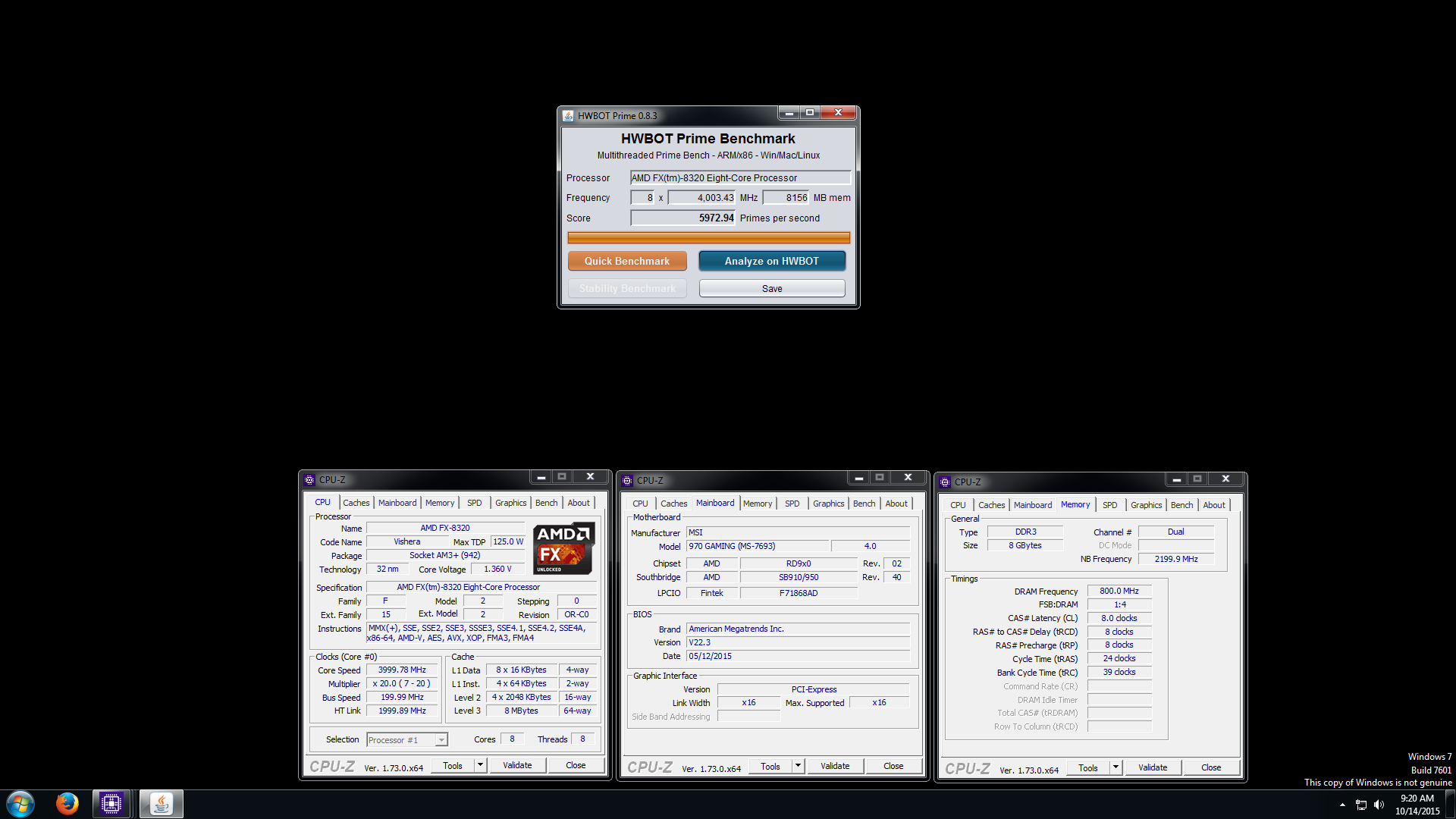This screenshot has width=1456, height=819.
Task: Click the 3999.78 MHz core speed value
Action: (x=402, y=670)
